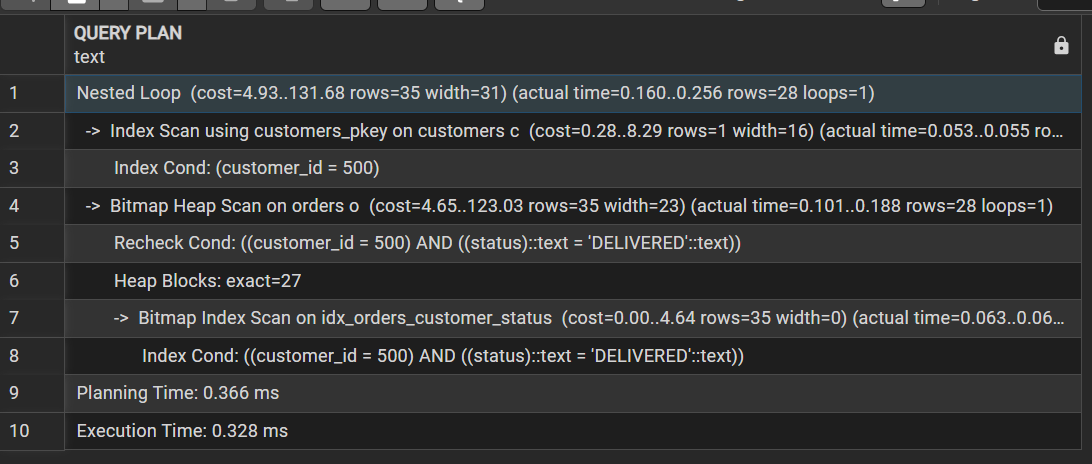Select row number 1 header
The image size is (1092, 464).
pos(32,93)
